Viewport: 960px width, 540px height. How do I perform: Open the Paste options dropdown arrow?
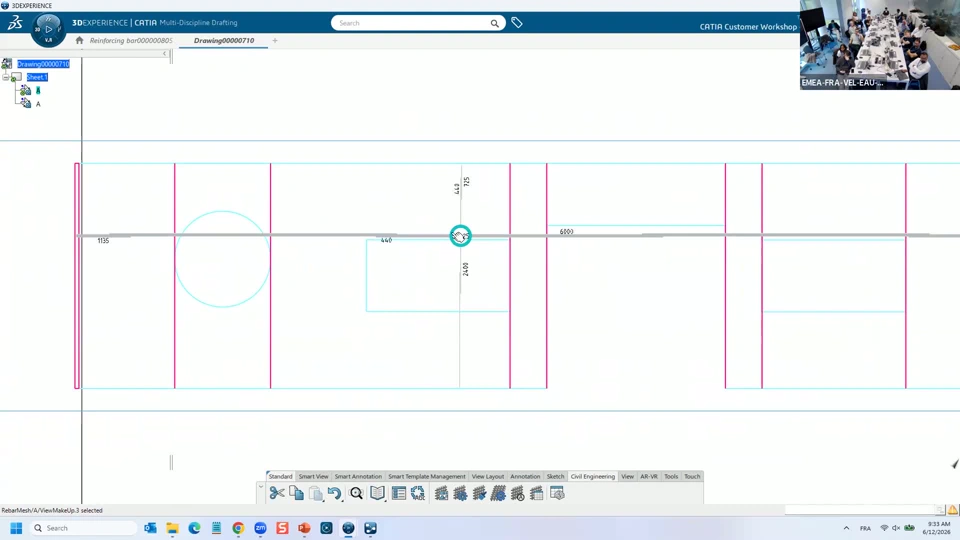[x=323, y=499]
